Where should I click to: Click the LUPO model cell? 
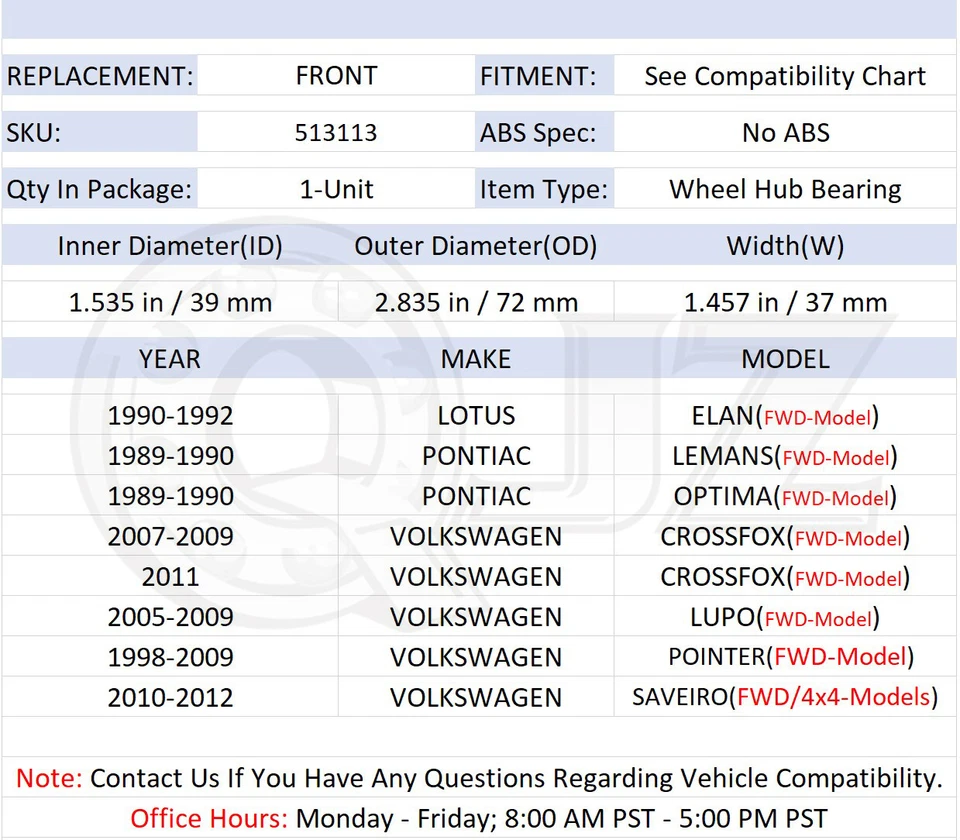786,618
